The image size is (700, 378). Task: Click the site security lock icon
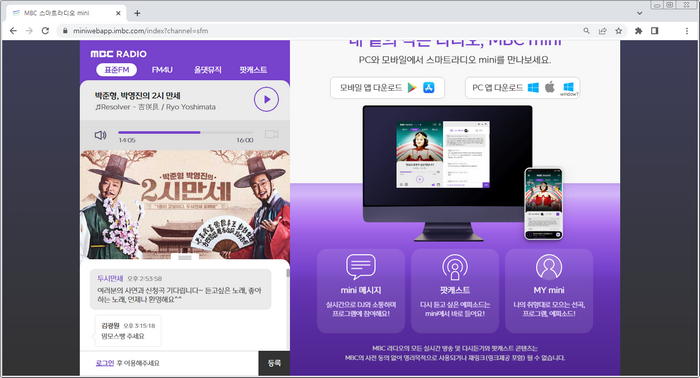(65, 31)
